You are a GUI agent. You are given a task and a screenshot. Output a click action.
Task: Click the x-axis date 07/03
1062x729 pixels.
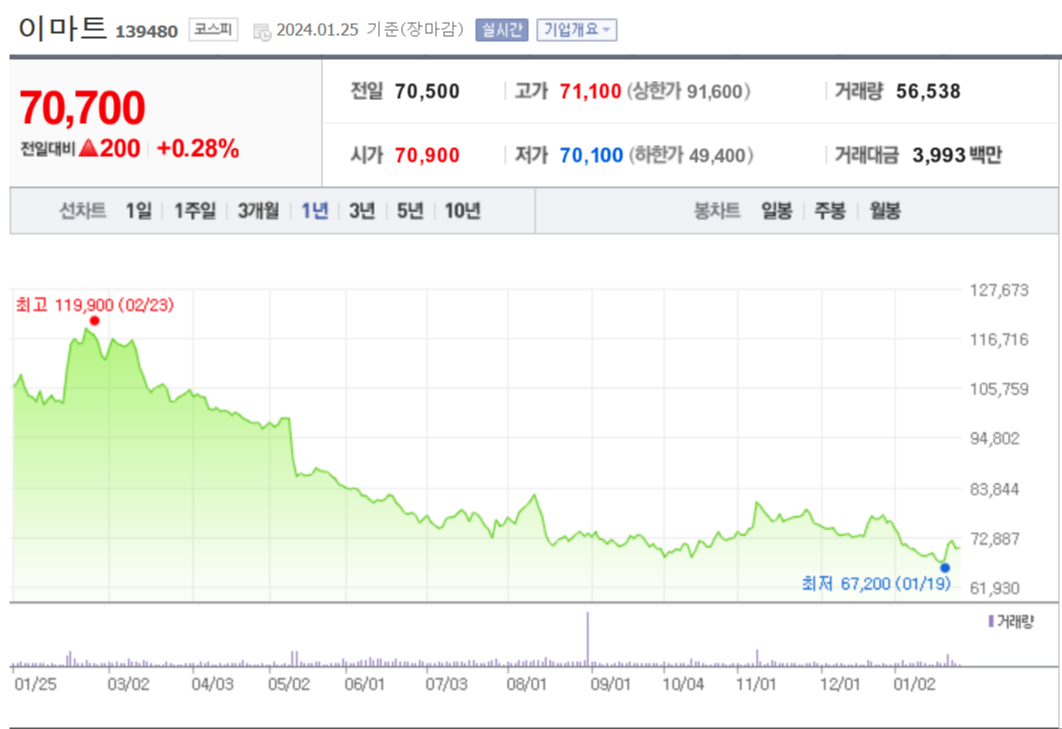[x=446, y=684]
